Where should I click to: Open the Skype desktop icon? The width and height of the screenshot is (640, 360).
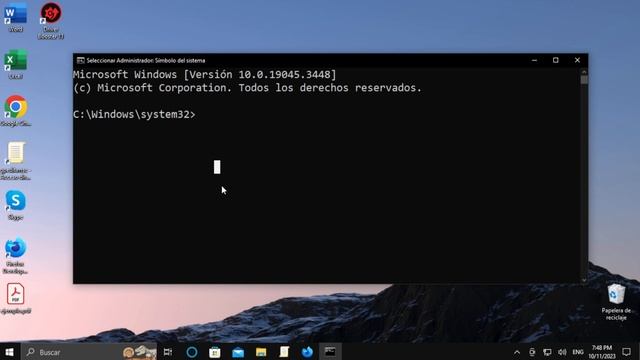pyautogui.click(x=16, y=205)
